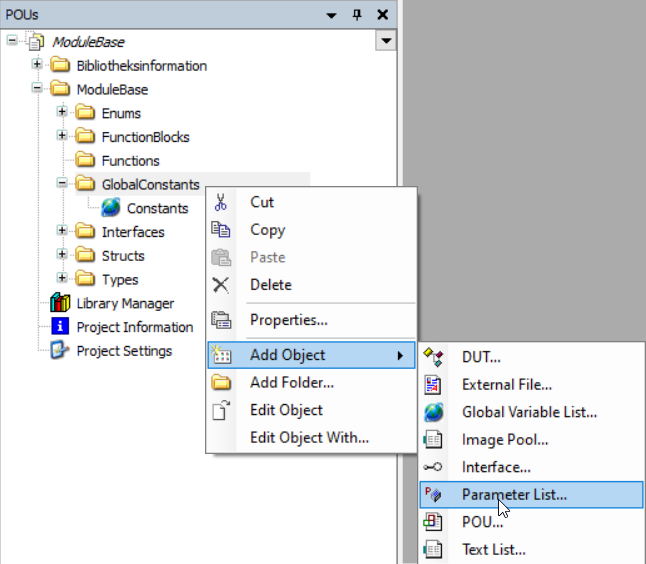Expand the Bibliotheksinformation folder

tap(37, 65)
